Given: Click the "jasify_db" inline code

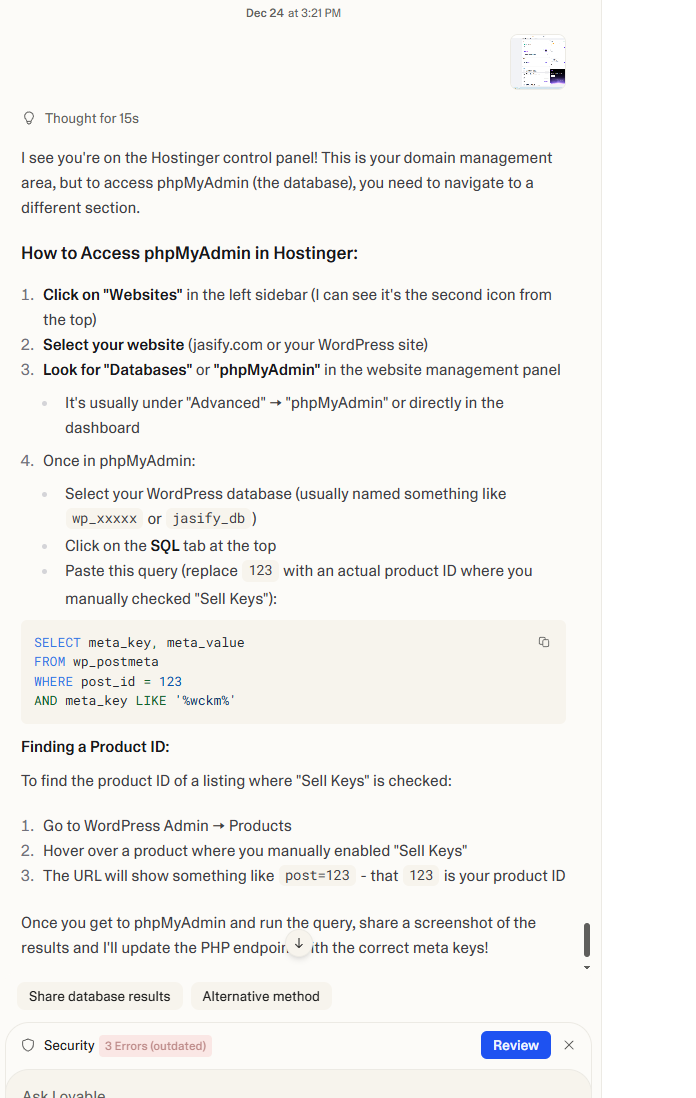Looking at the screenshot, I should [207, 519].
